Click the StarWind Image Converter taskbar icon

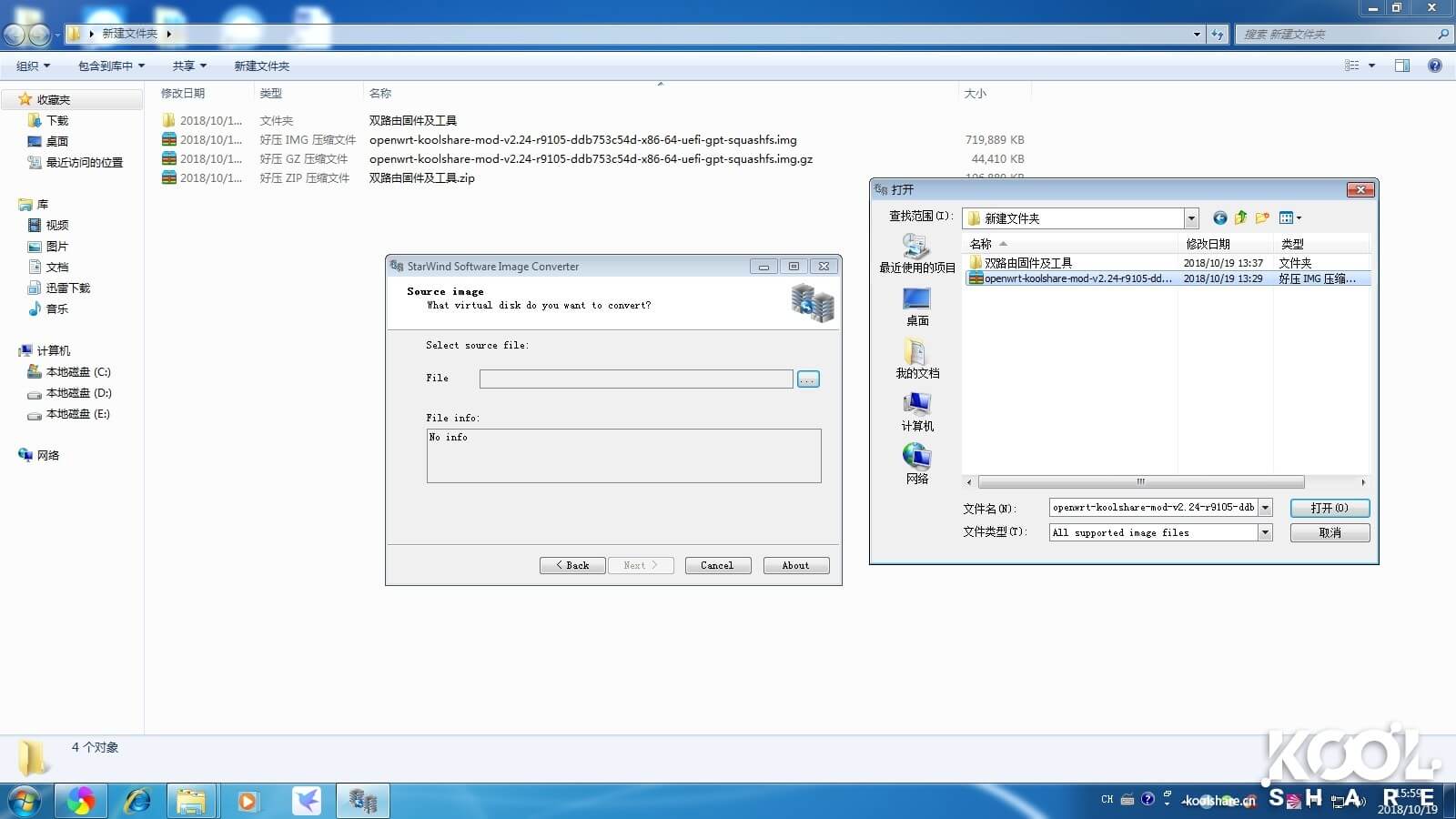click(362, 801)
